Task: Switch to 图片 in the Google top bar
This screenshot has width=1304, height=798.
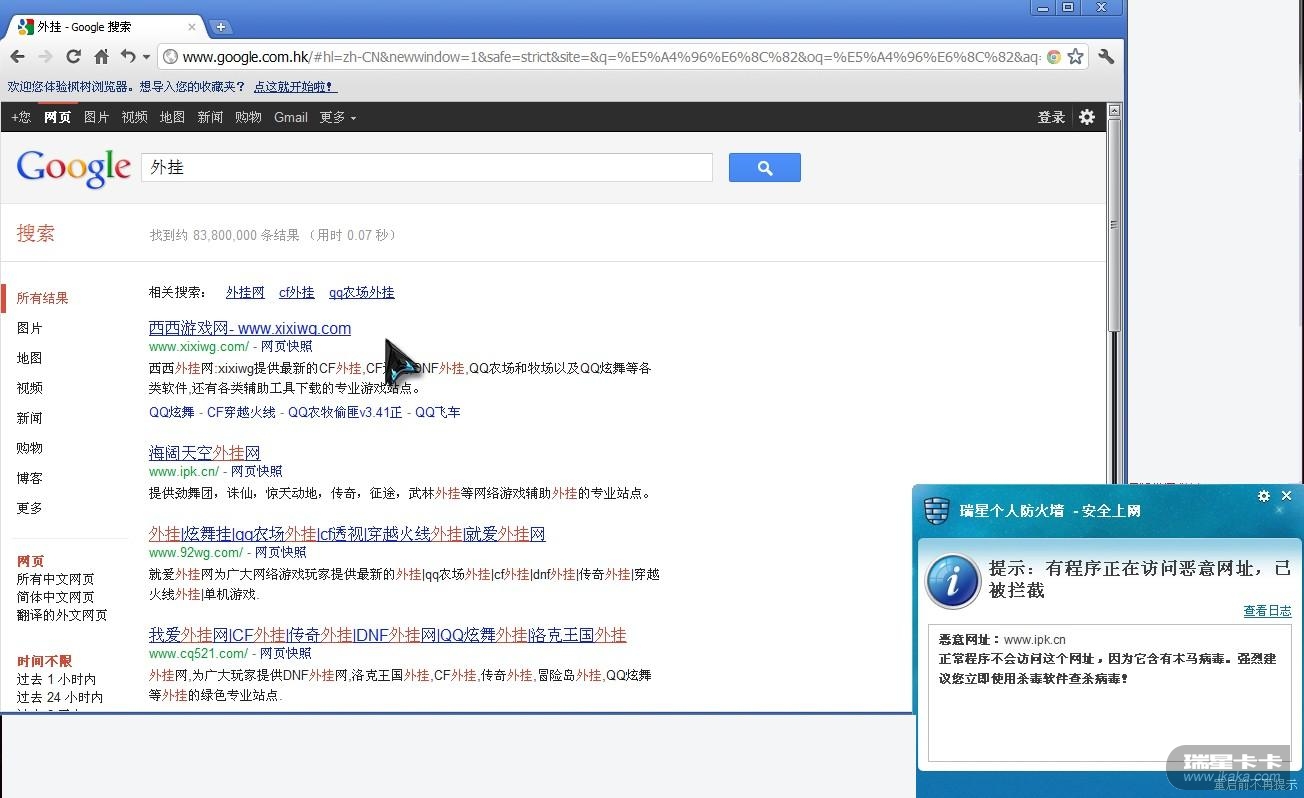Action: pyautogui.click(x=97, y=117)
